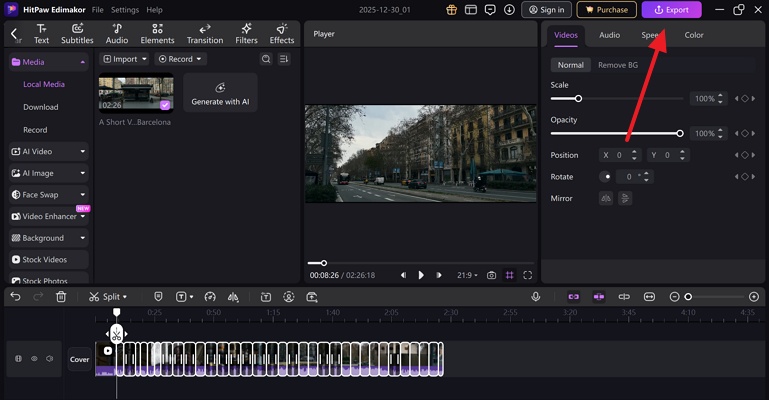Click the Opacity slider handle
The width and height of the screenshot is (769, 400).
[x=680, y=133]
